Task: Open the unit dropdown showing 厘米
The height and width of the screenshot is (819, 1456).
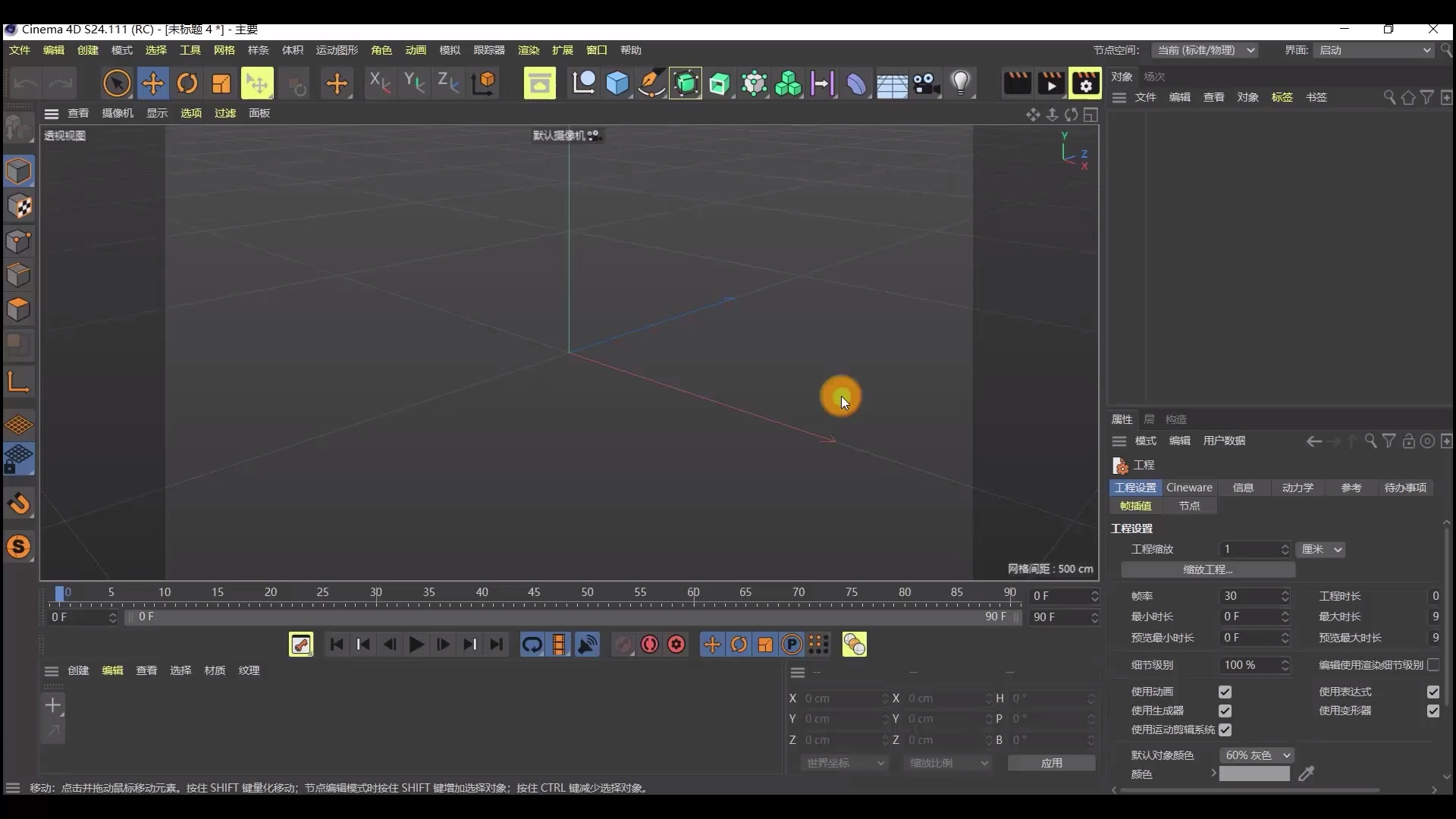Action: pyautogui.click(x=1320, y=550)
